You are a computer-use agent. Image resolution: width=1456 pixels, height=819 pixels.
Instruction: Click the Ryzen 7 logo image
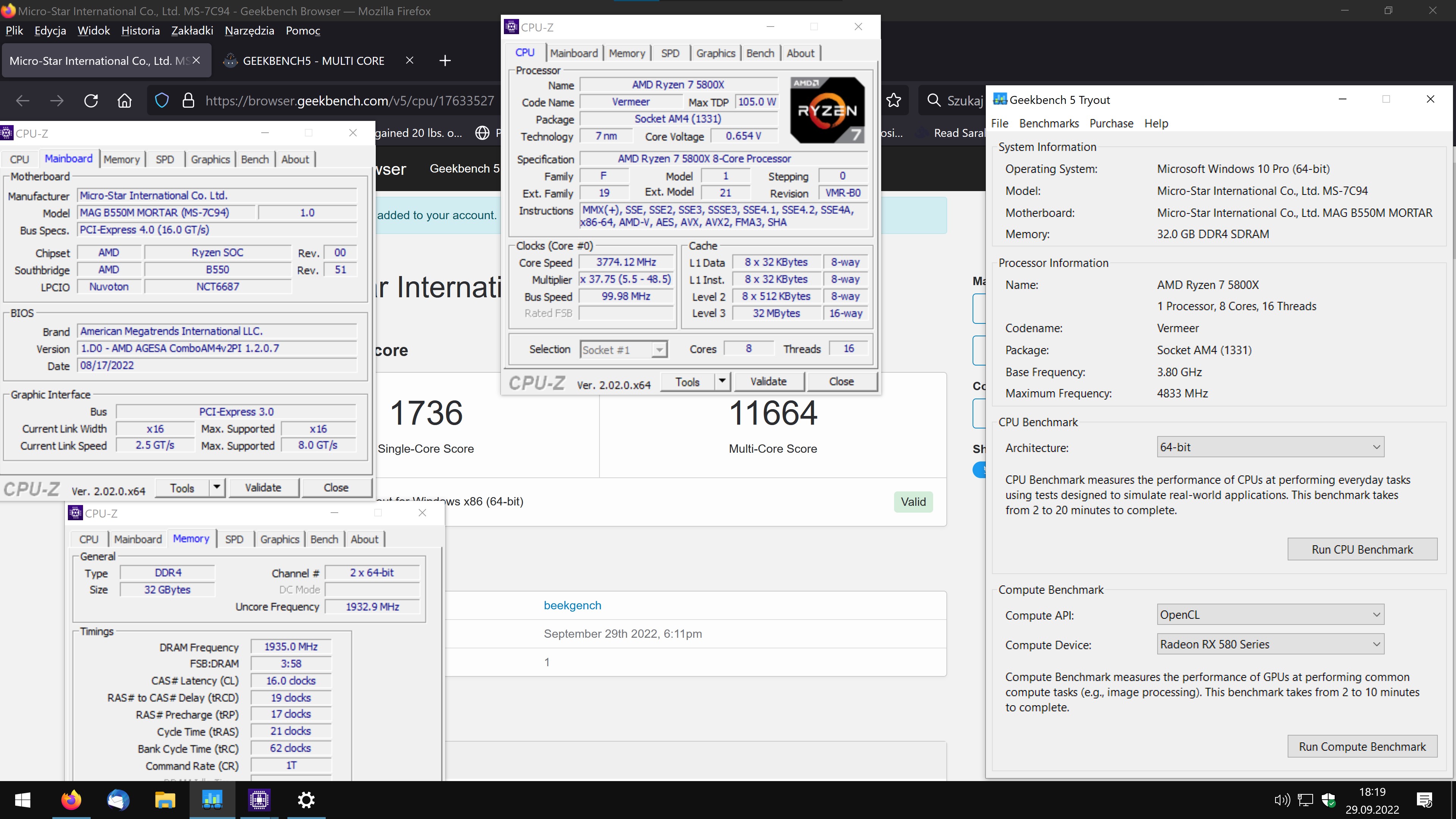pos(827,110)
